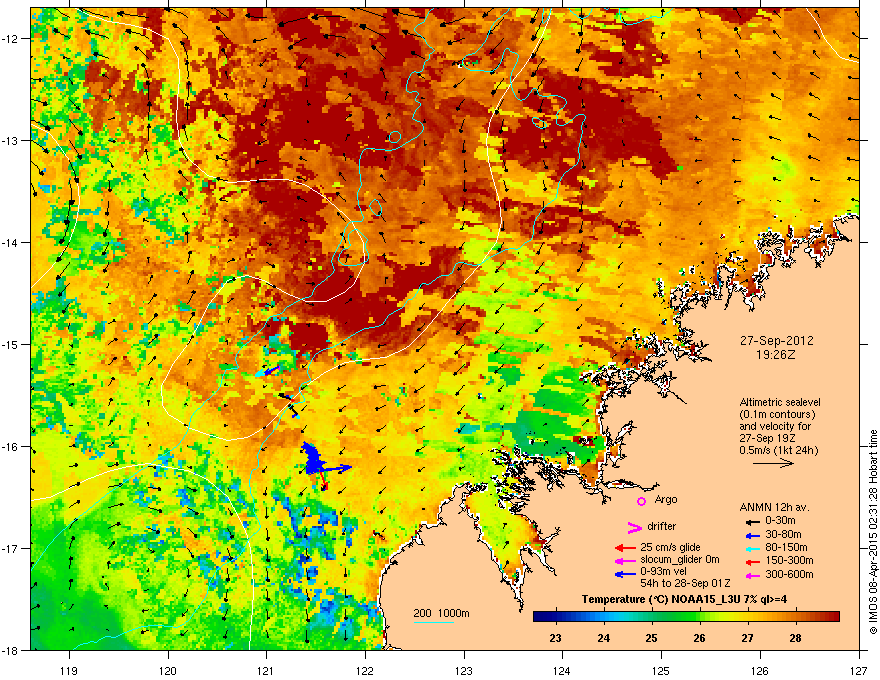The image size is (880, 680).
Task: Click the magenta arrow beside 300-600m
Action: [x=752, y=576]
